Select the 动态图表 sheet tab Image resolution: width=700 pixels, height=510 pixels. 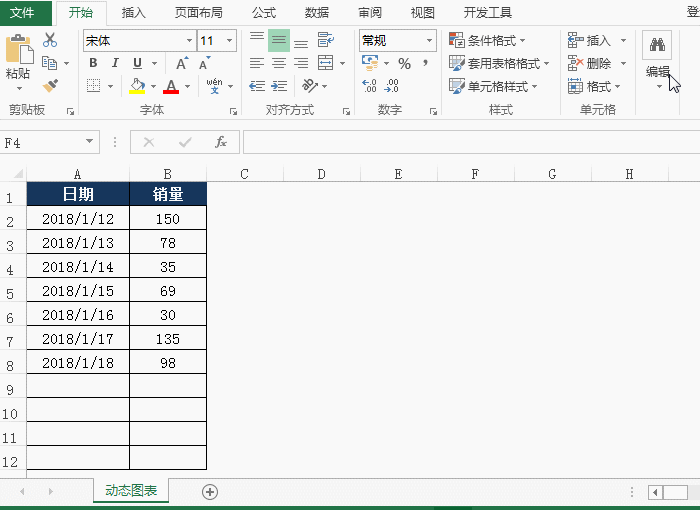131,490
